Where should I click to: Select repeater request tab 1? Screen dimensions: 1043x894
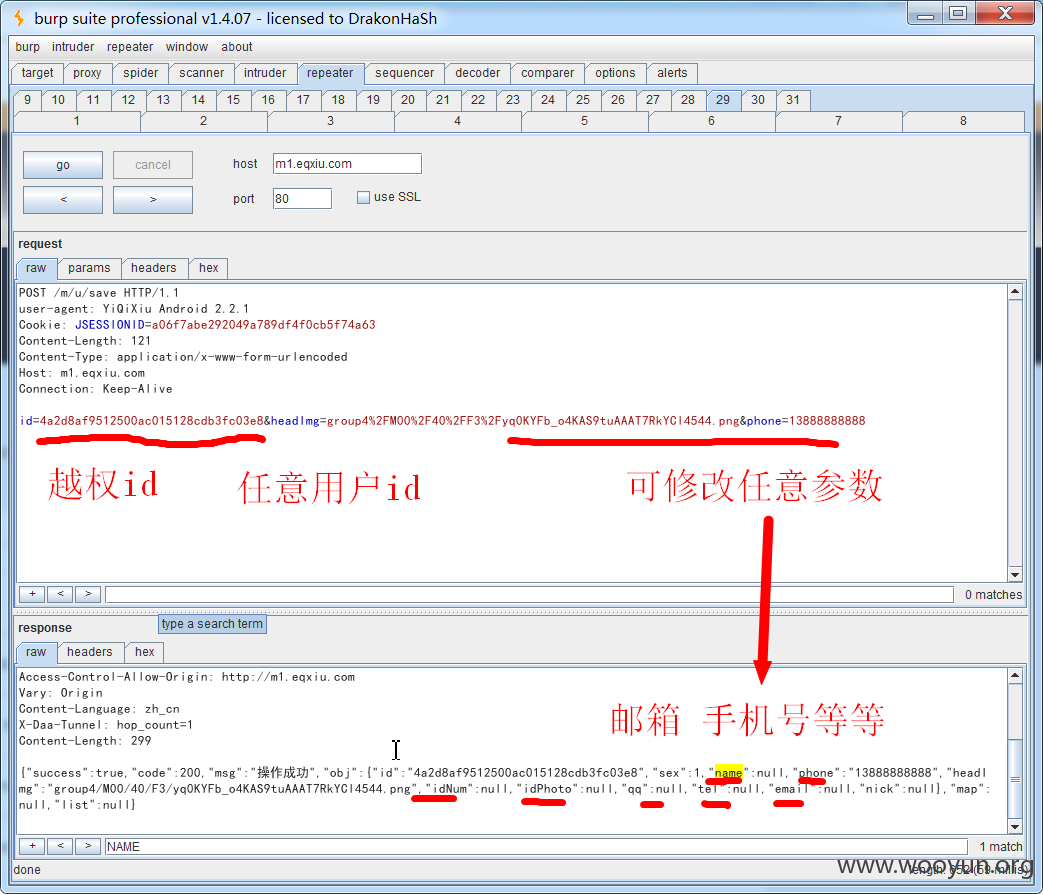76,121
